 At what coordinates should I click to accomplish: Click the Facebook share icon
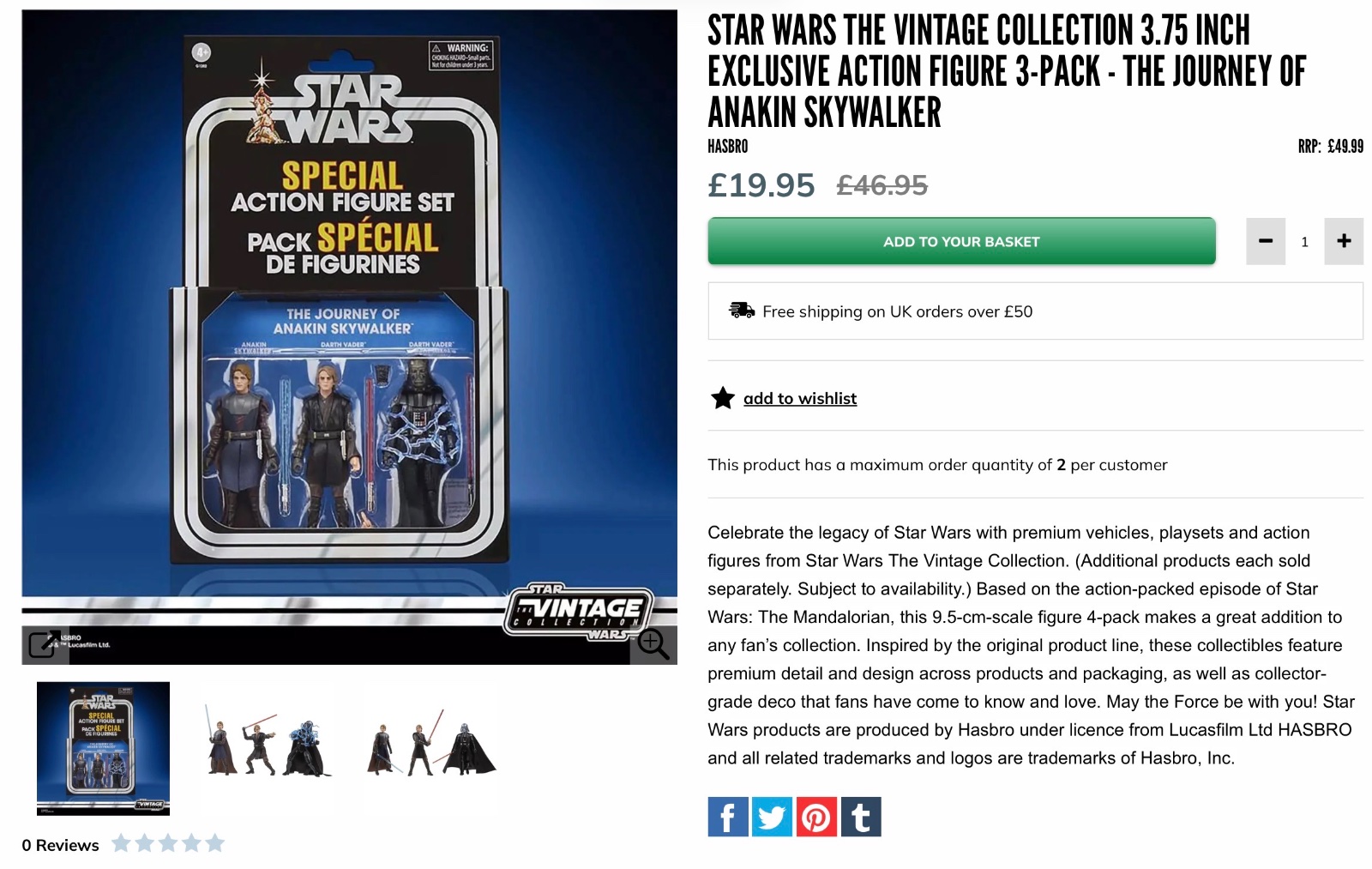(727, 817)
